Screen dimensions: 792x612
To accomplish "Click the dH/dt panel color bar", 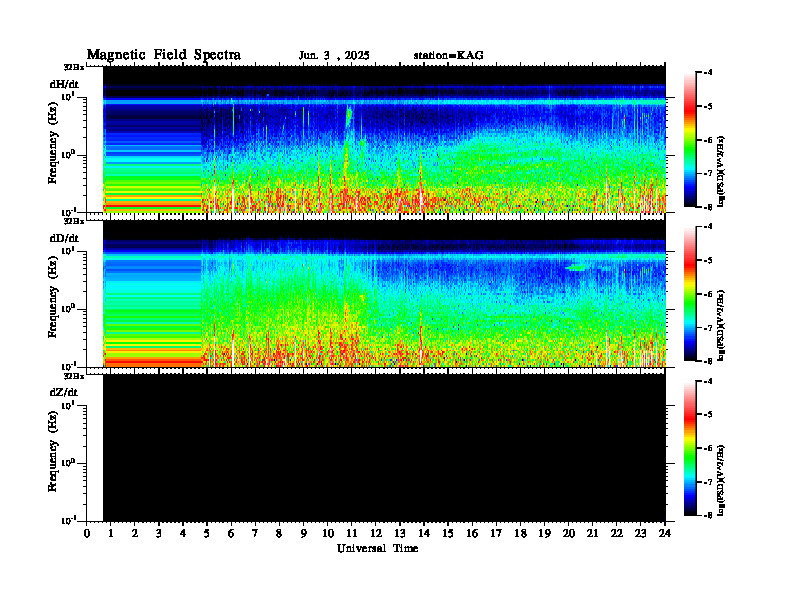I will point(689,139).
